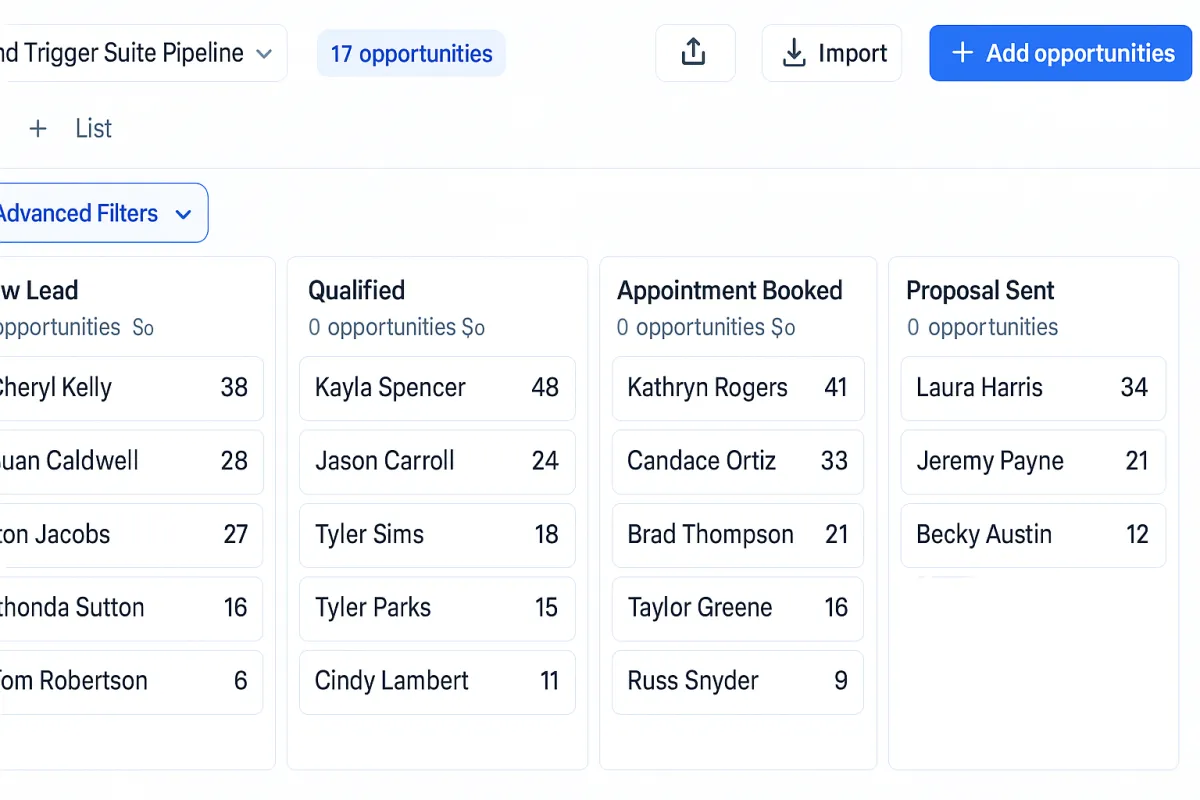The width and height of the screenshot is (1200, 800).
Task: Switch to the List view tab
Action: coord(93,128)
